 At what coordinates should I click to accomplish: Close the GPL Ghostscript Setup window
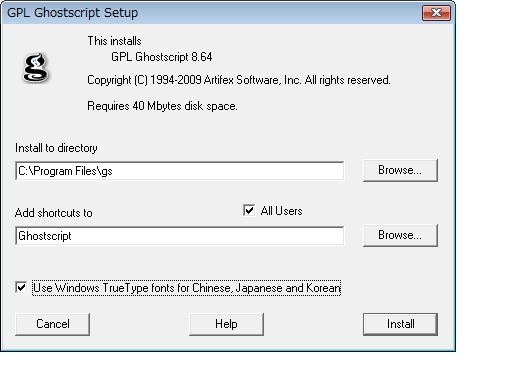[436, 13]
